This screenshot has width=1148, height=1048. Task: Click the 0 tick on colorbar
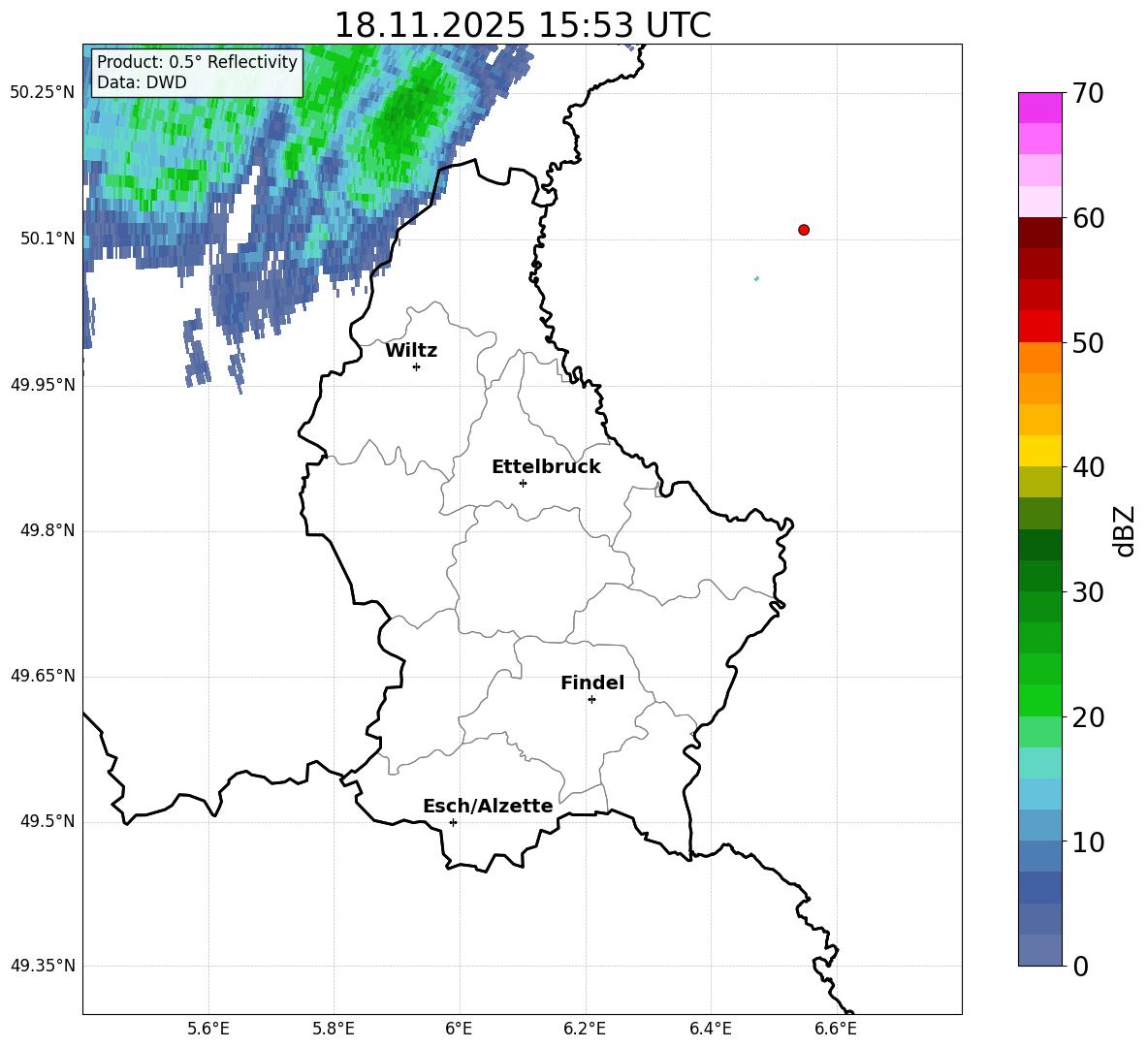(x=1080, y=966)
